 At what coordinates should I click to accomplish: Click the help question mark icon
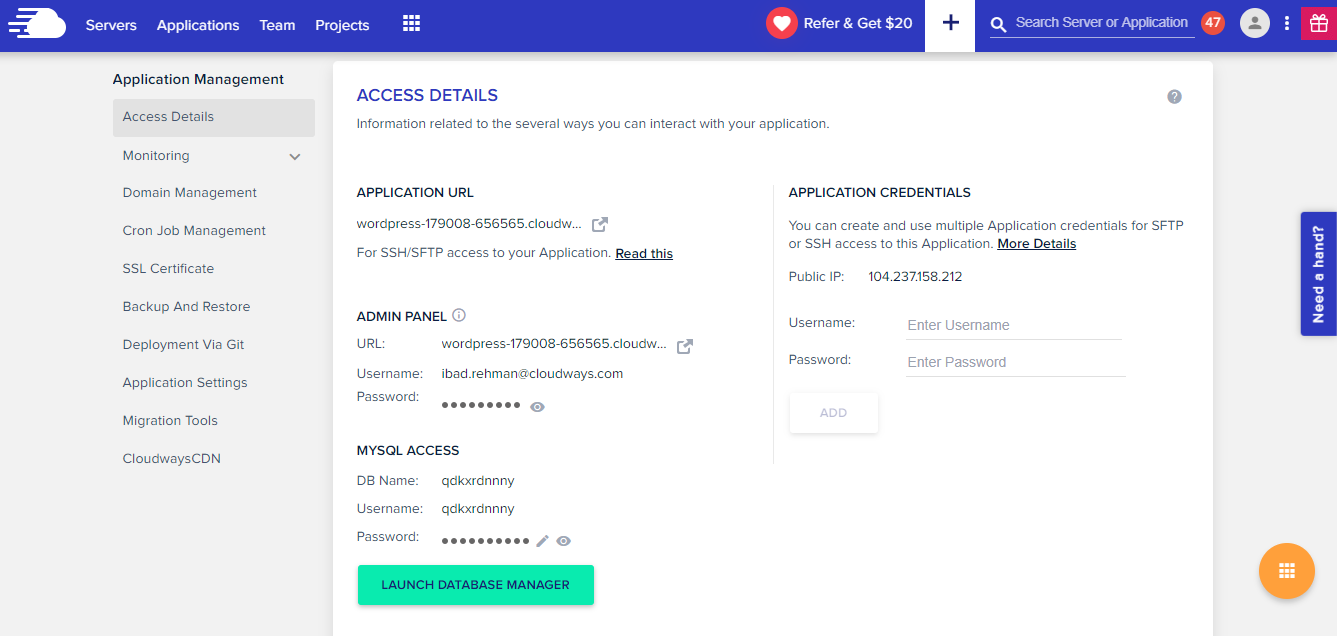pos(1174,97)
